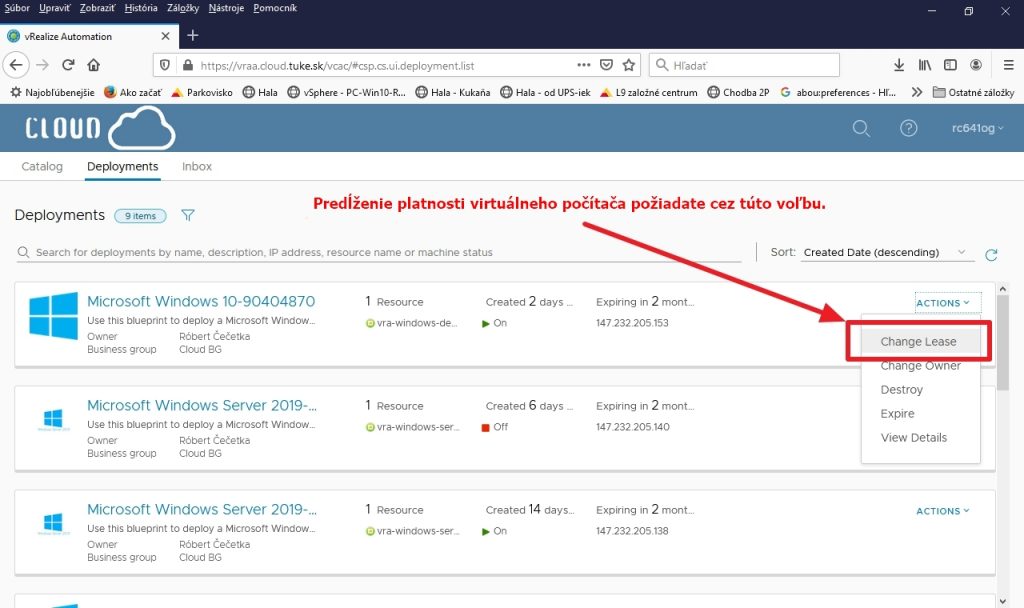Expand the Sort by Created Date dropdown

pyautogui.click(x=887, y=252)
